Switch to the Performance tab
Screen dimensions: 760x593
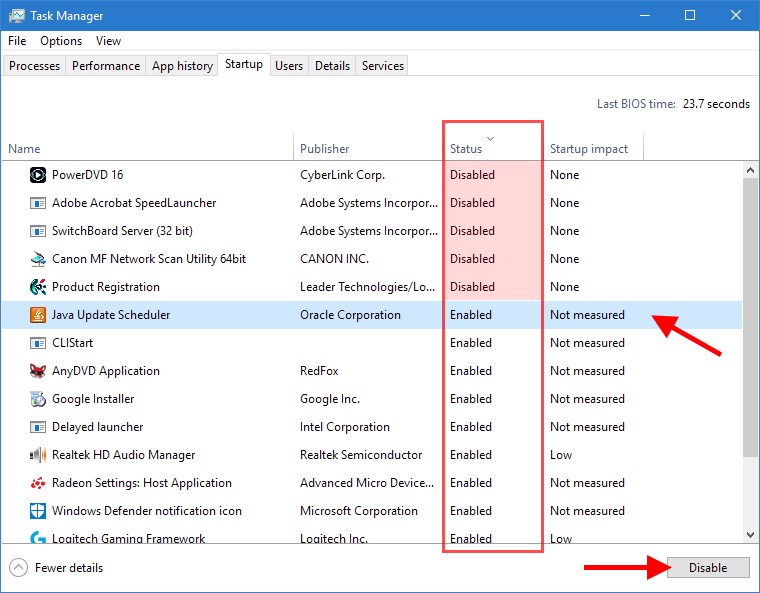tap(106, 66)
